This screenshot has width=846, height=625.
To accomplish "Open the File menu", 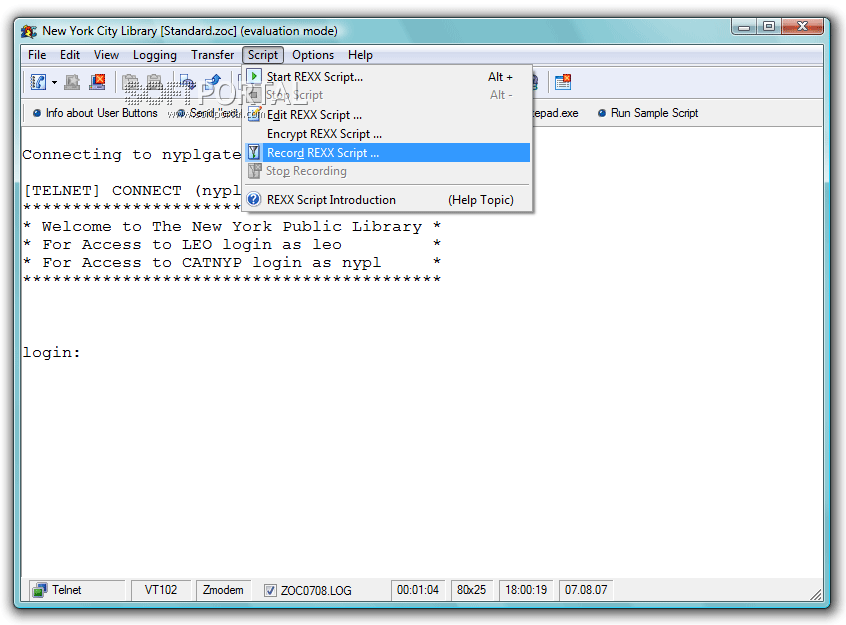I will (37, 55).
